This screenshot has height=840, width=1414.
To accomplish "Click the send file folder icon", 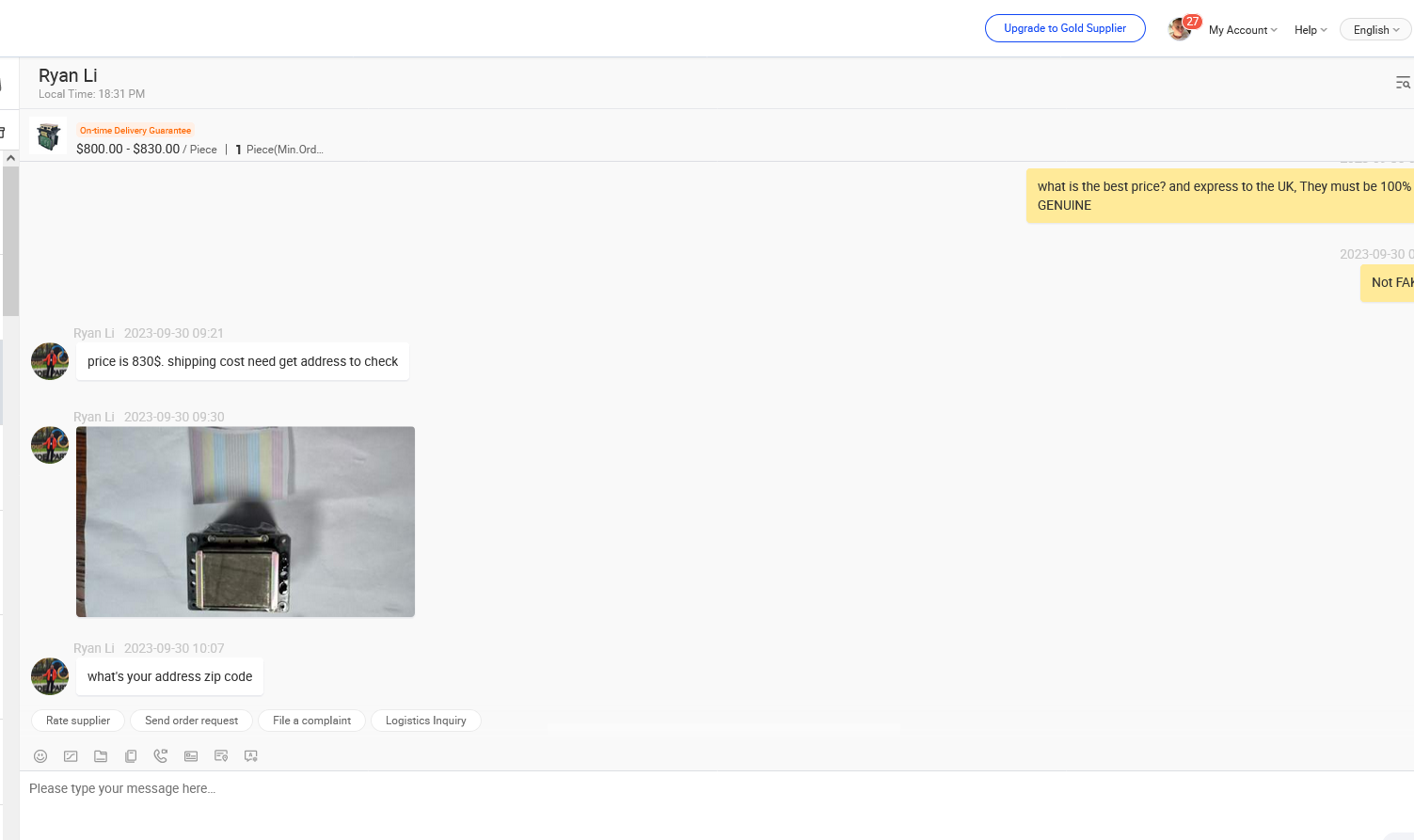I will (101, 756).
